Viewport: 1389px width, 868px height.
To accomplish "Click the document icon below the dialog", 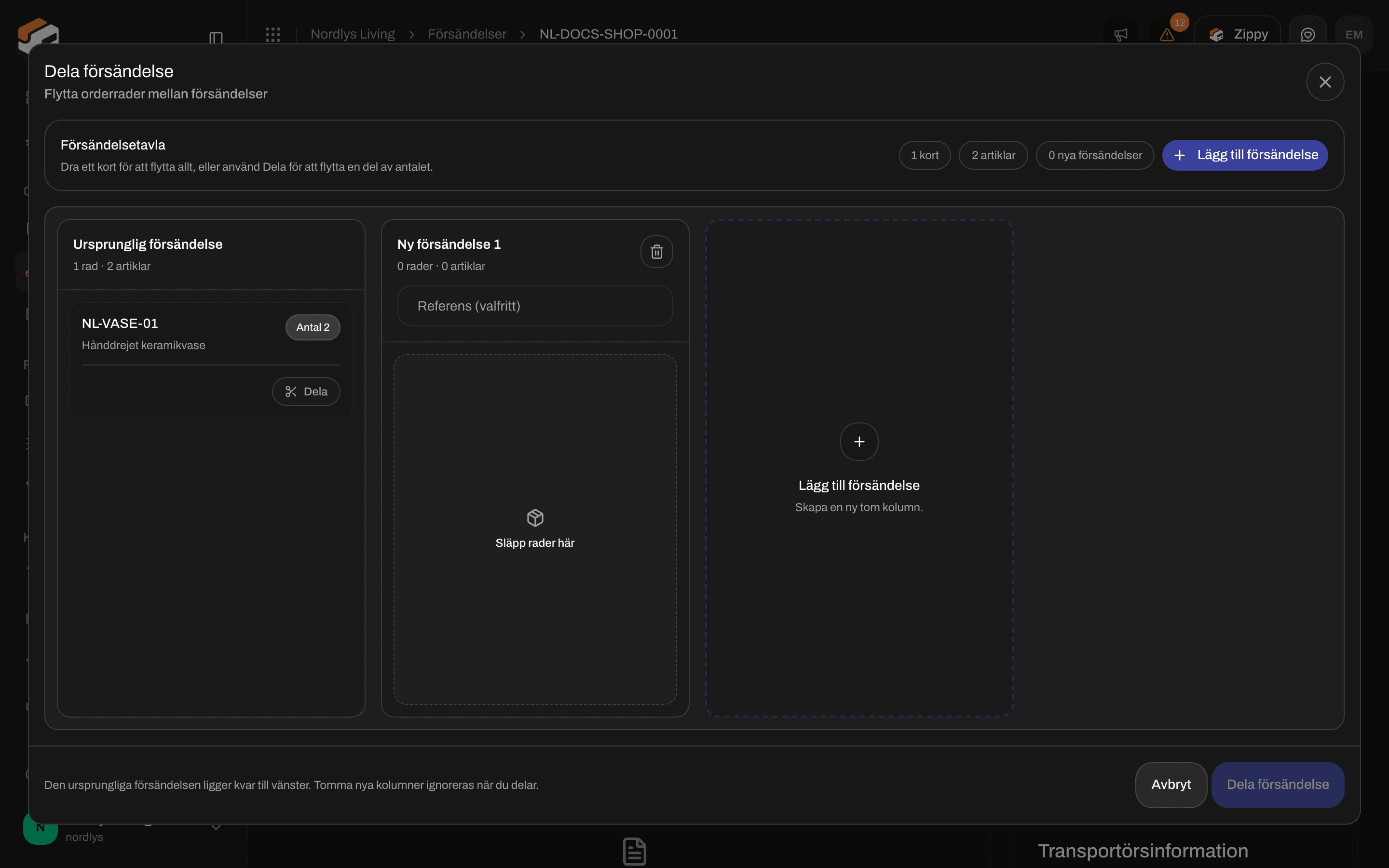I will tap(634, 851).
